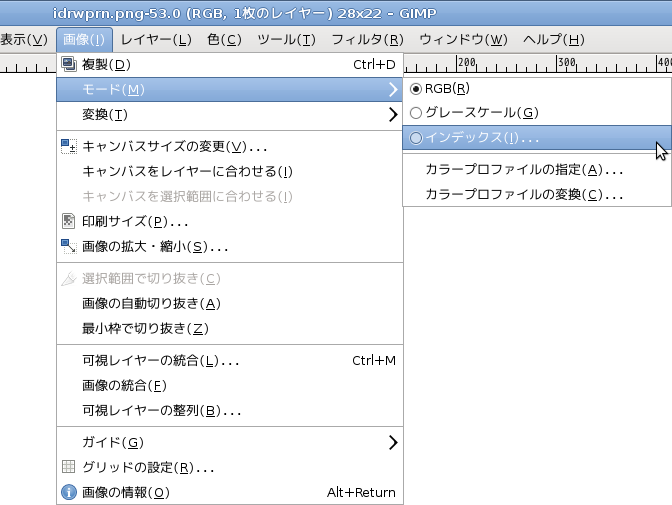
Task: Click the canvas size icon next to キャンバスサイズの変更
Action: click(69, 146)
